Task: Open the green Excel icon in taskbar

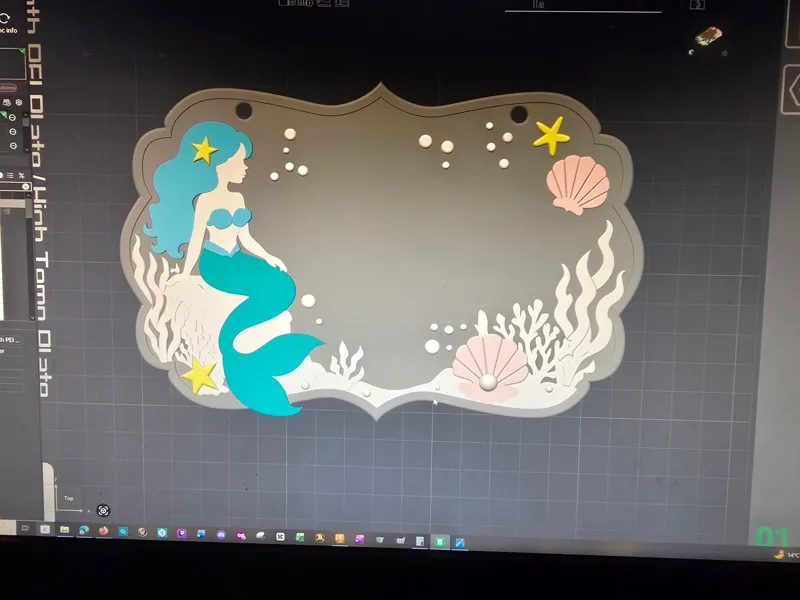Action: [300, 537]
